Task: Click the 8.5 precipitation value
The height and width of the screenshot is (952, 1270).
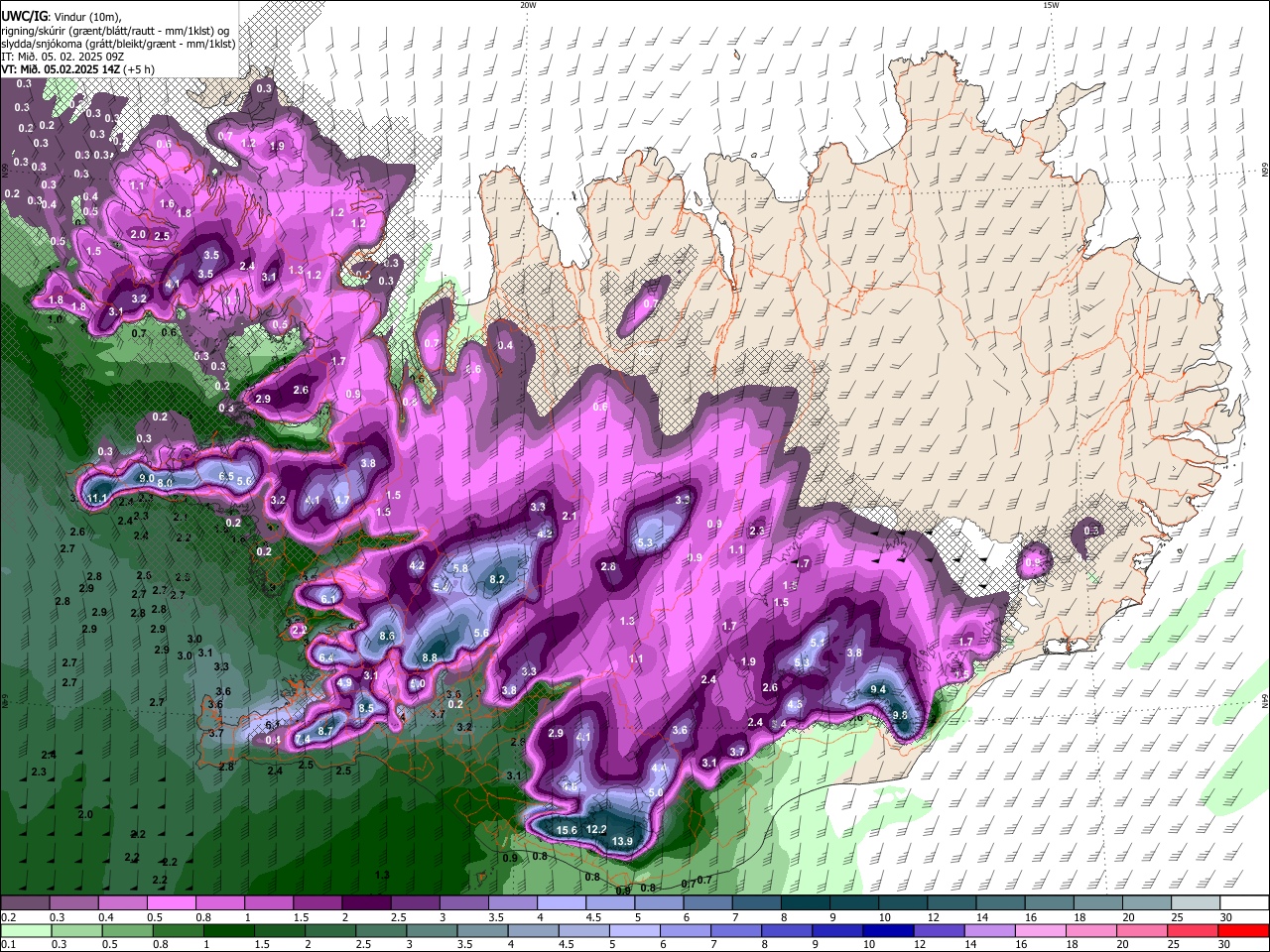Action: click(x=366, y=708)
